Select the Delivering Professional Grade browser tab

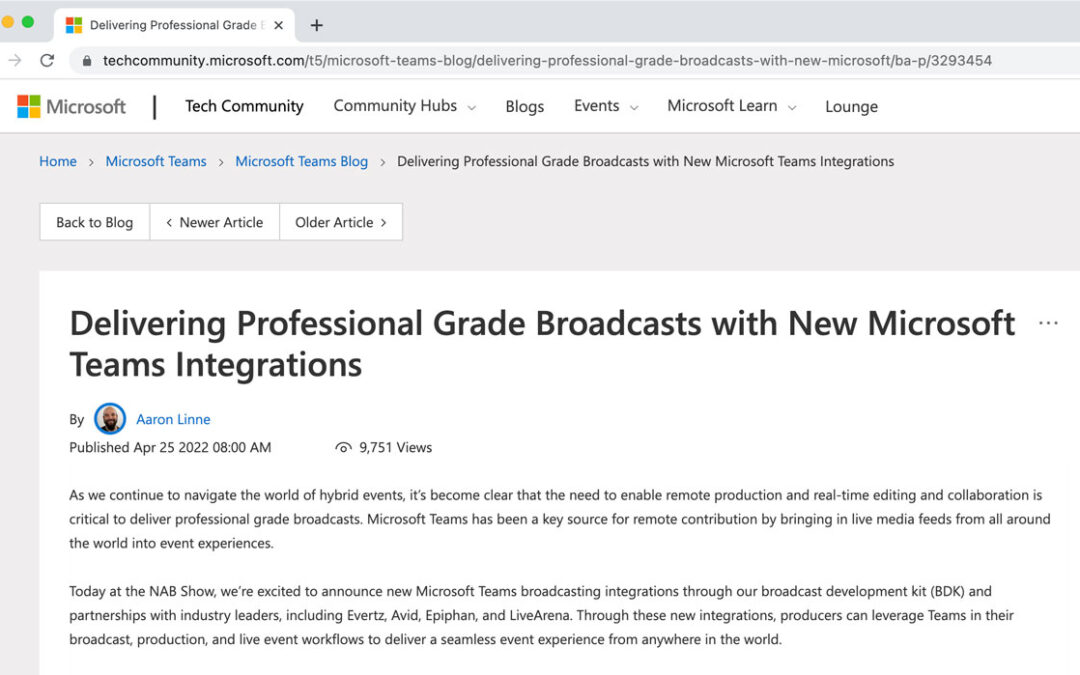pyautogui.click(x=174, y=25)
